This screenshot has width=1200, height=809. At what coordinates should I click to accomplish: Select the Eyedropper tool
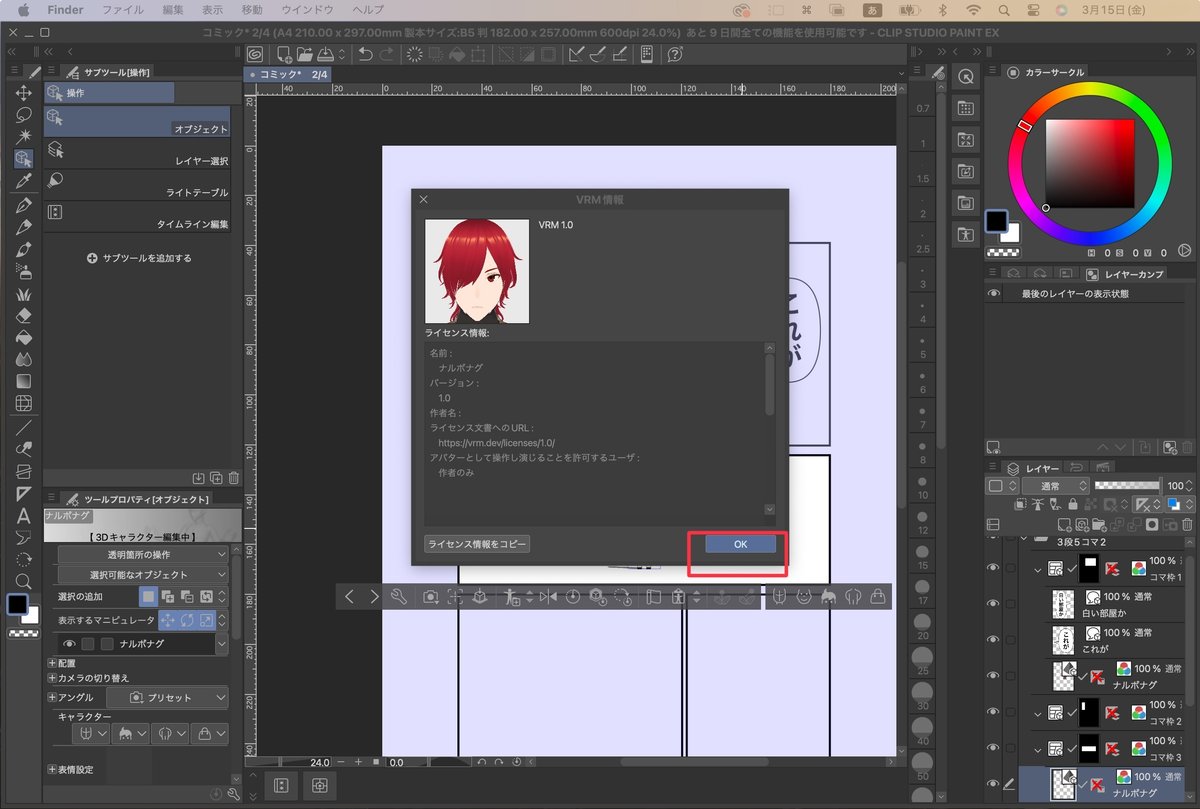click(x=24, y=181)
